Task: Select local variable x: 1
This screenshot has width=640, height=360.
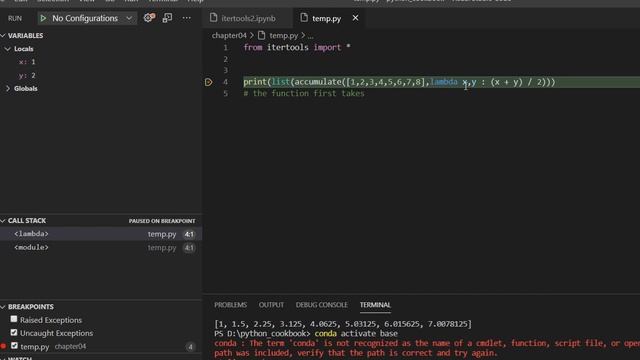Action: click(27, 62)
